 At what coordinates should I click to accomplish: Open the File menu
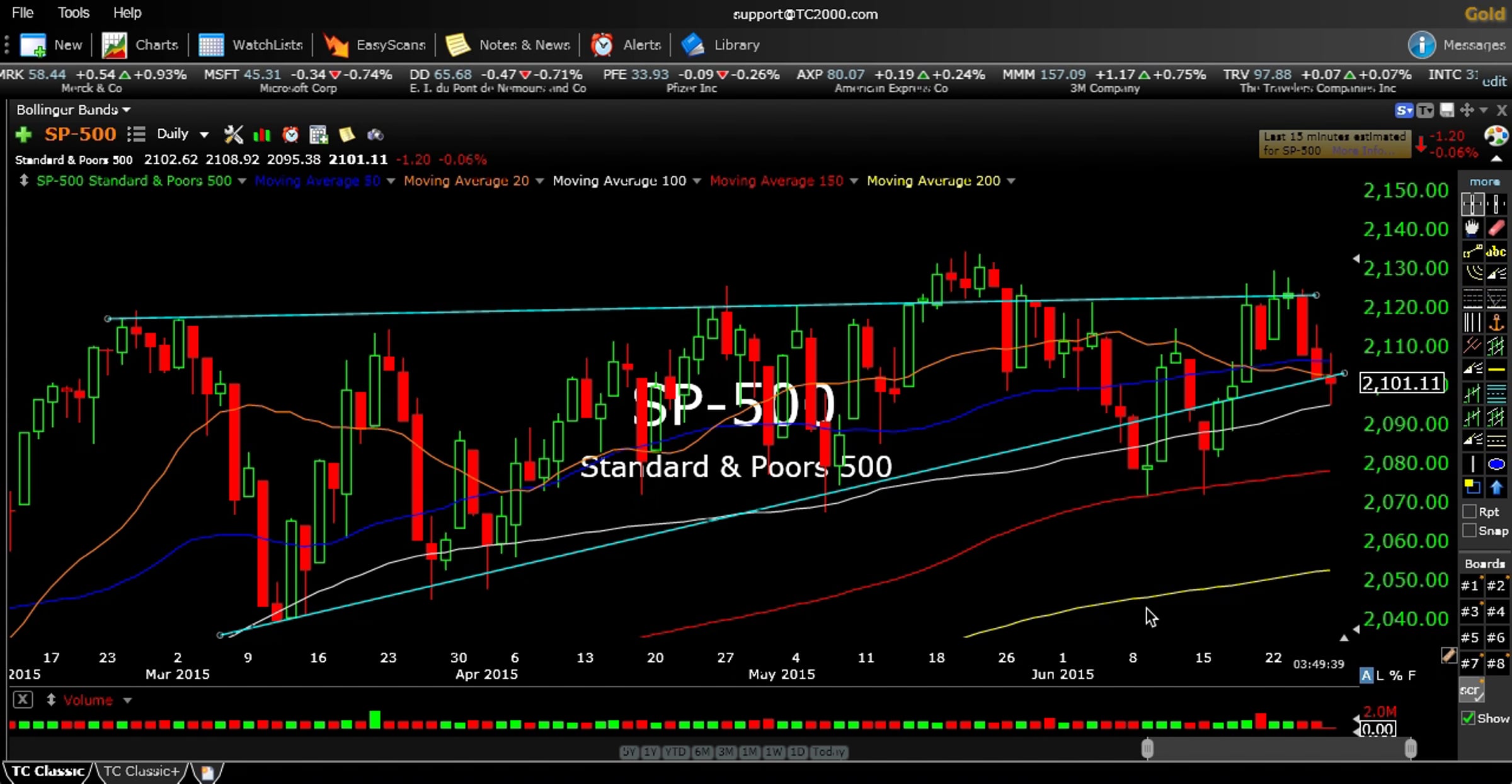(23, 13)
